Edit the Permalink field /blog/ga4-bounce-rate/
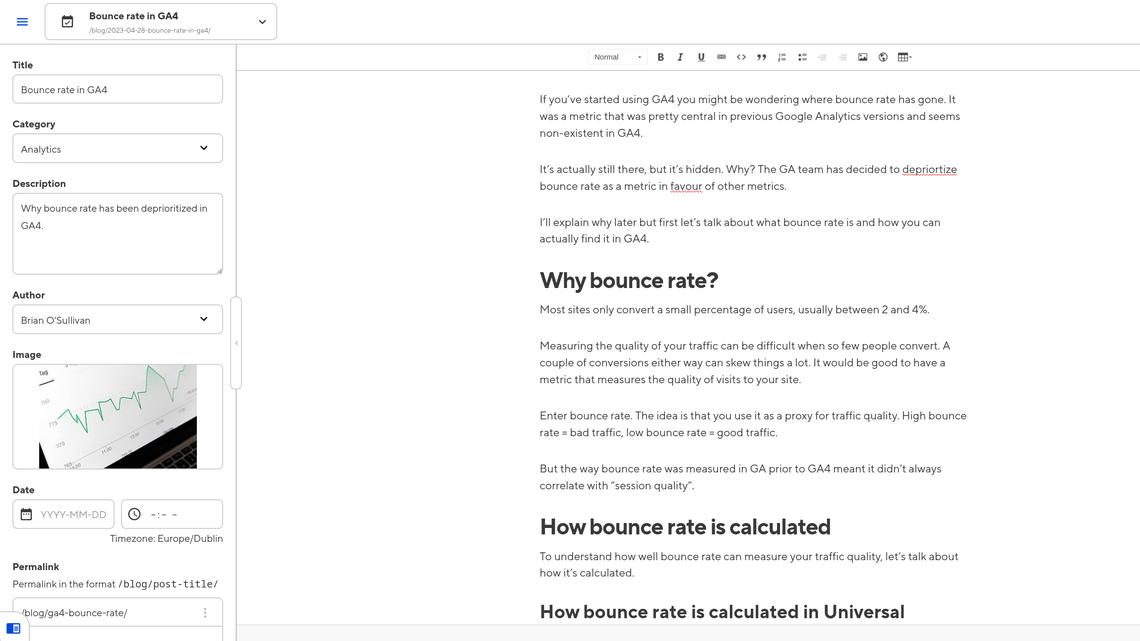 (118, 613)
